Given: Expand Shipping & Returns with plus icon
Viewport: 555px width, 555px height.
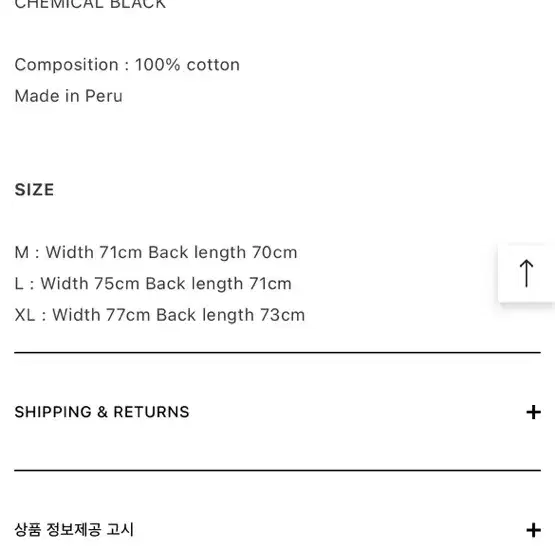Looking at the screenshot, I should coord(533,412).
